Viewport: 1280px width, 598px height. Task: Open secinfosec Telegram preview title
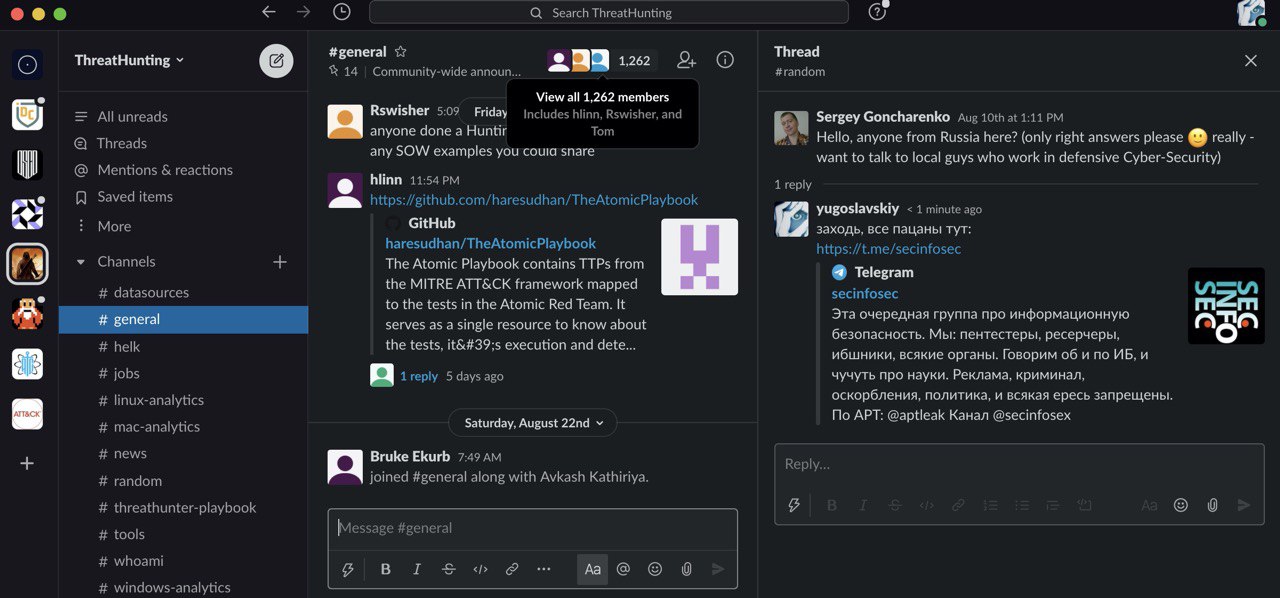pyautogui.click(x=865, y=293)
